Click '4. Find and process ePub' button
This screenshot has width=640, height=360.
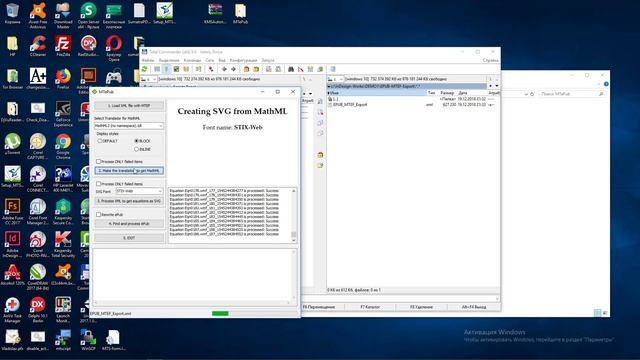pyautogui.click(x=129, y=224)
